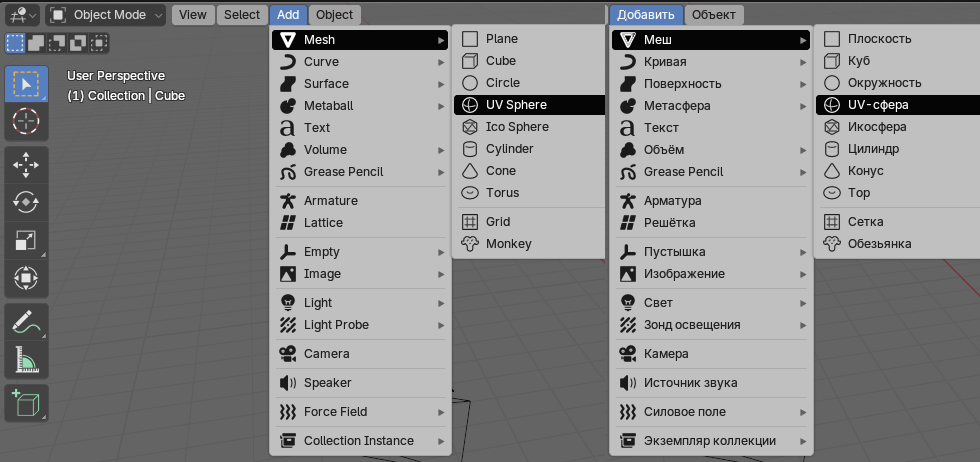Pick the Measure tool
The image size is (980, 462).
pos(26,359)
